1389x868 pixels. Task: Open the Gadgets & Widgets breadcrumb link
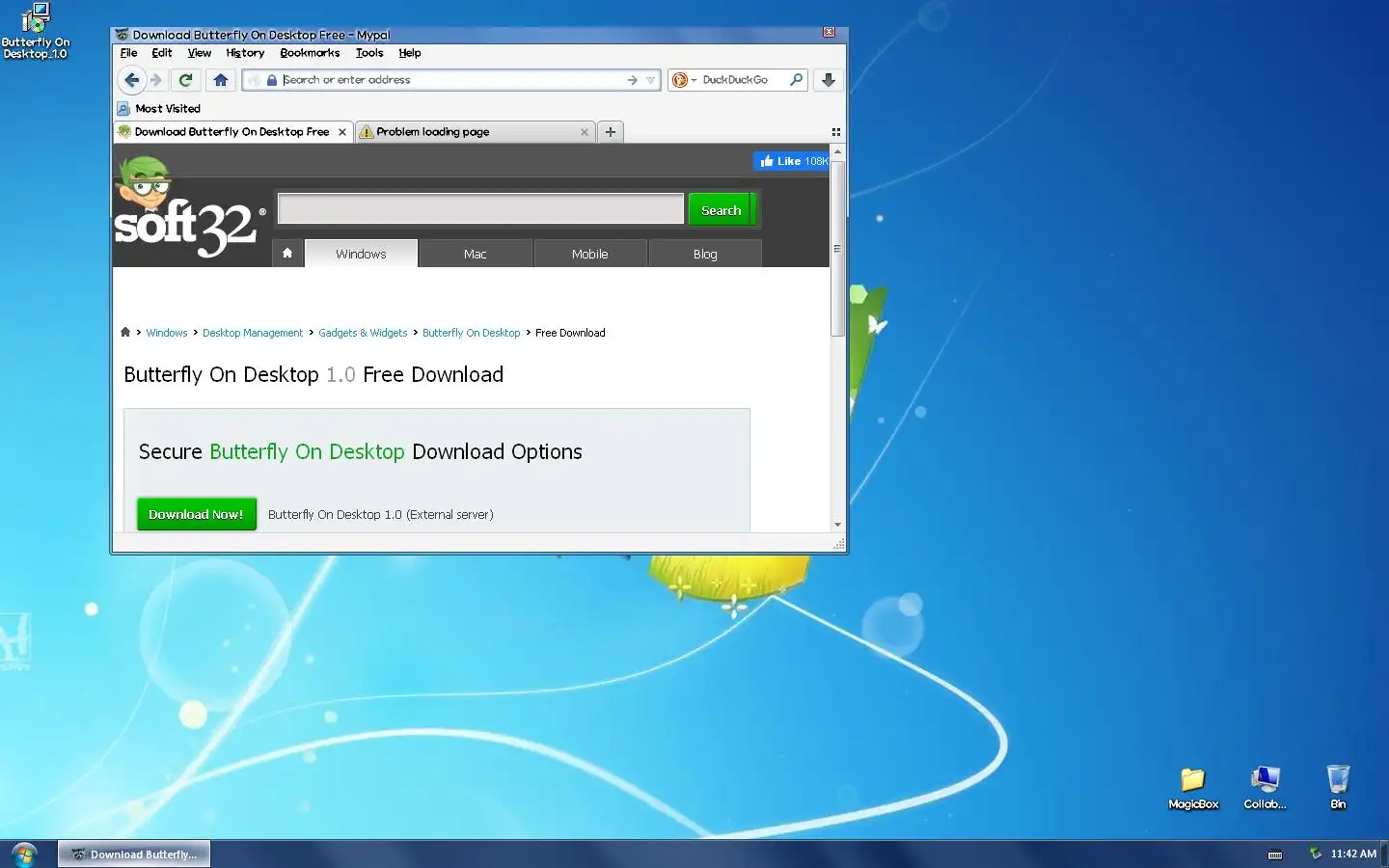(x=363, y=333)
